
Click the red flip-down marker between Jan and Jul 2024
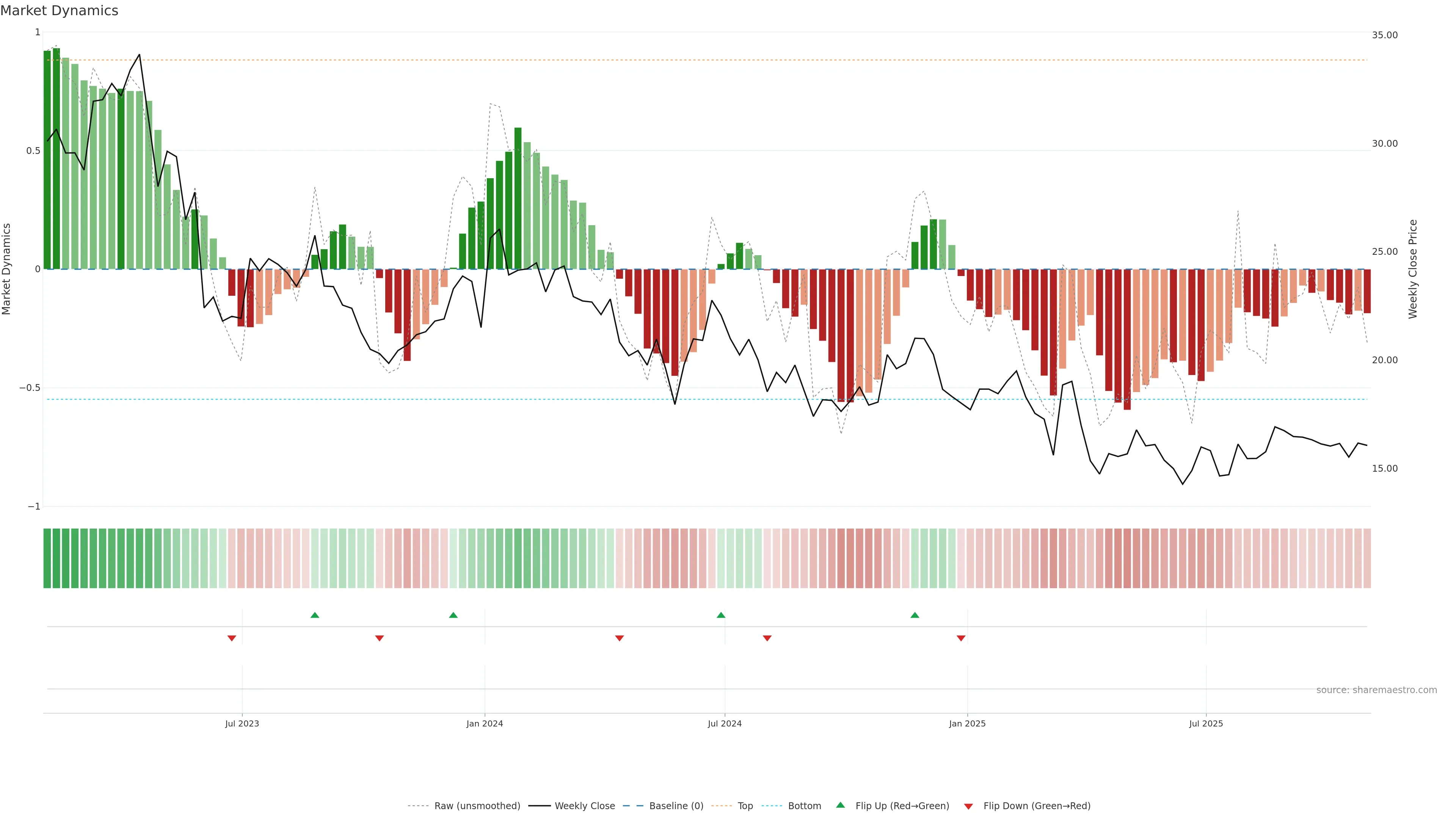click(x=620, y=638)
